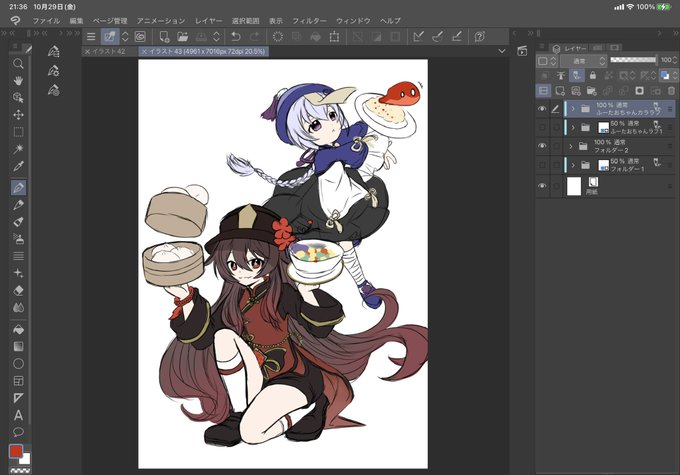Image resolution: width=680 pixels, height=475 pixels.
Task: Click the main foreground red color swatch
Action: (16, 451)
